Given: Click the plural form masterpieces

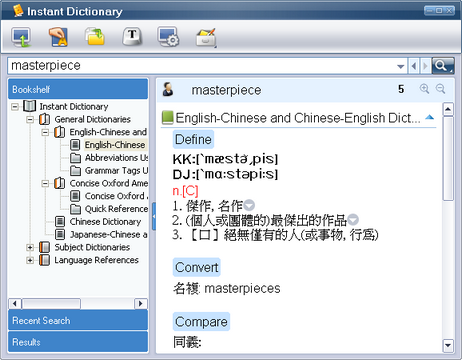Looking at the screenshot, I should 242,288.
